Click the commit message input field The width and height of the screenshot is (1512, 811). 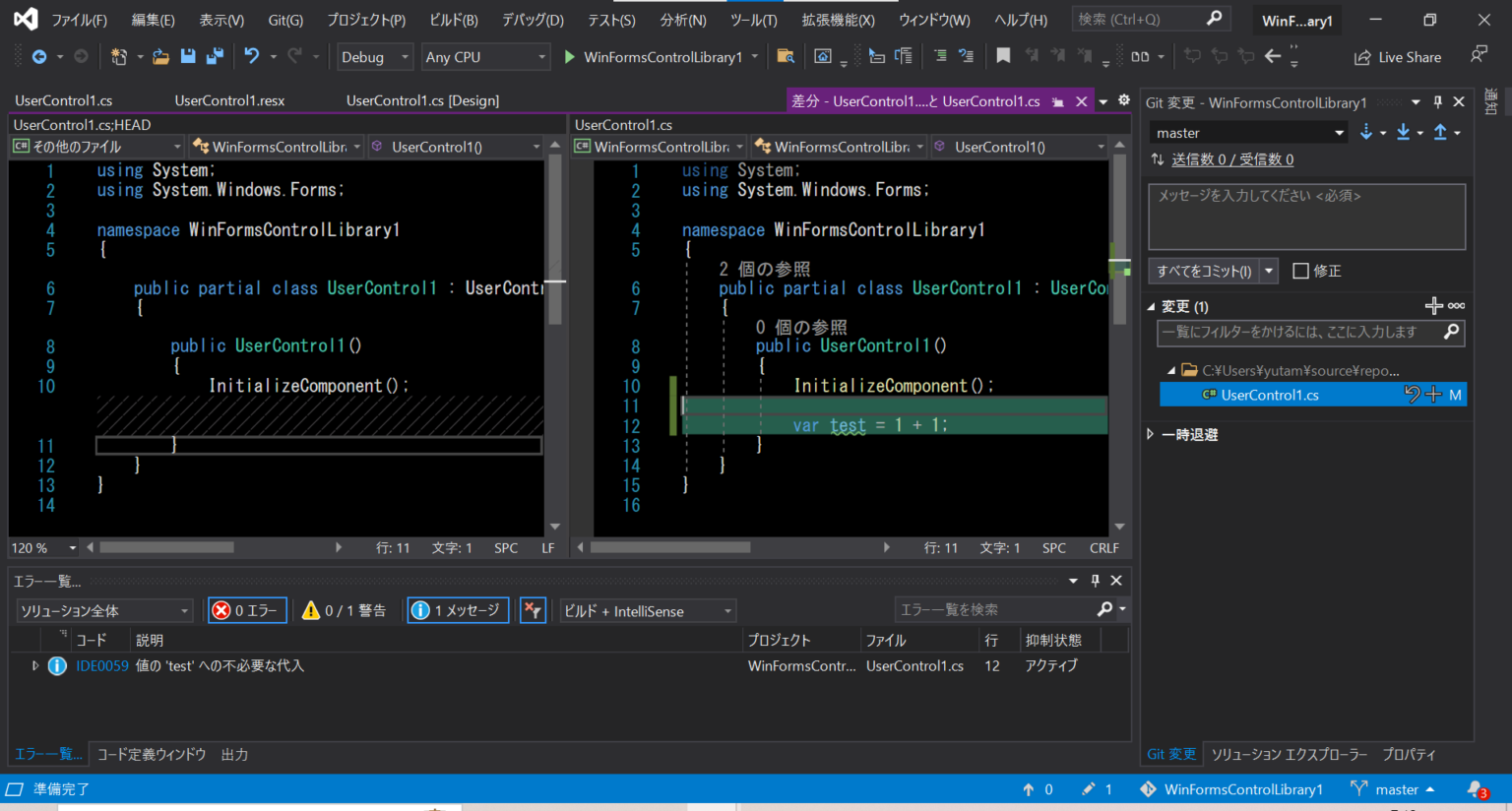click(x=1306, y=215)
